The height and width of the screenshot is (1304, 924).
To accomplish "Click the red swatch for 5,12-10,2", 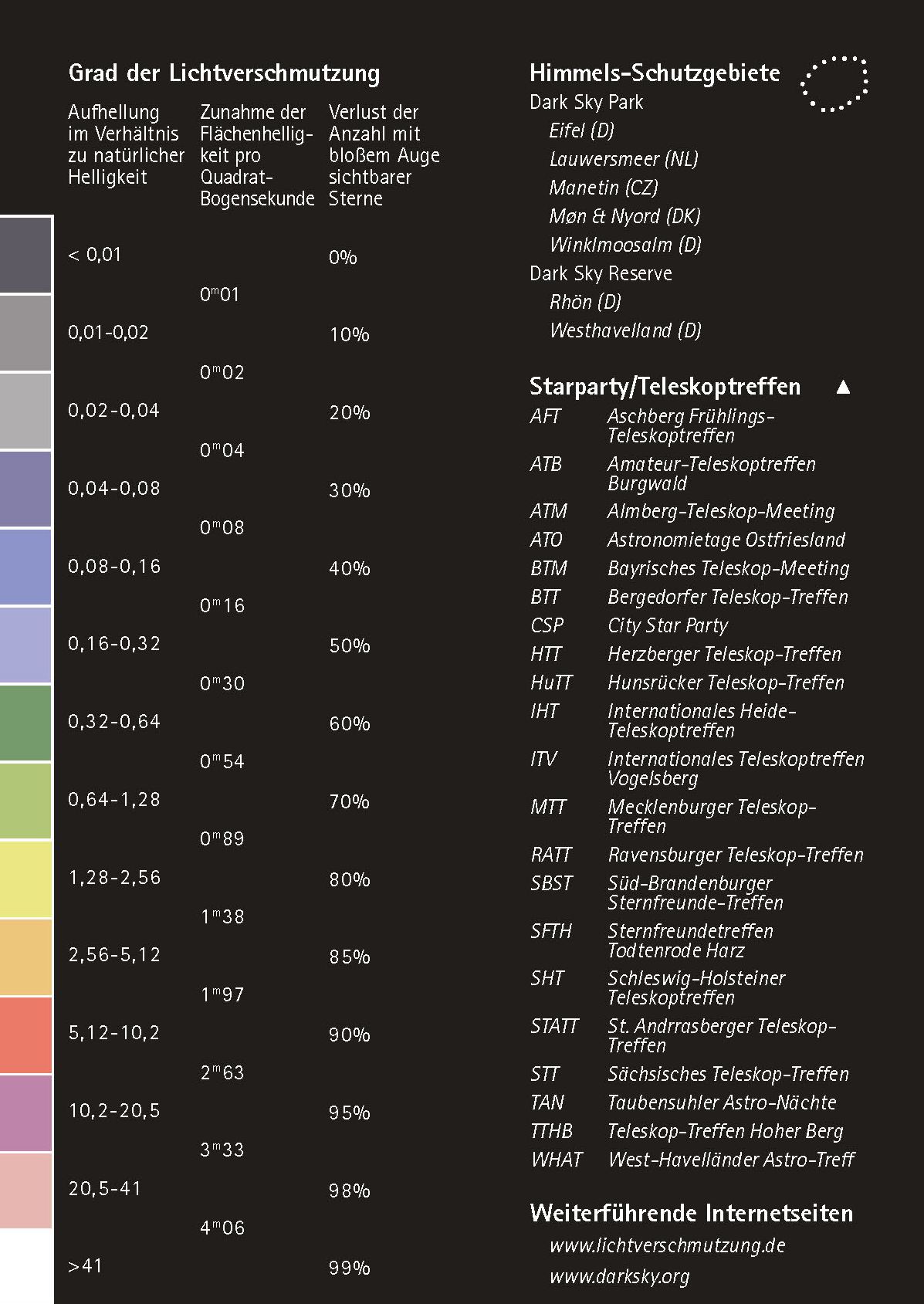I will click(x=25, y=1035).
